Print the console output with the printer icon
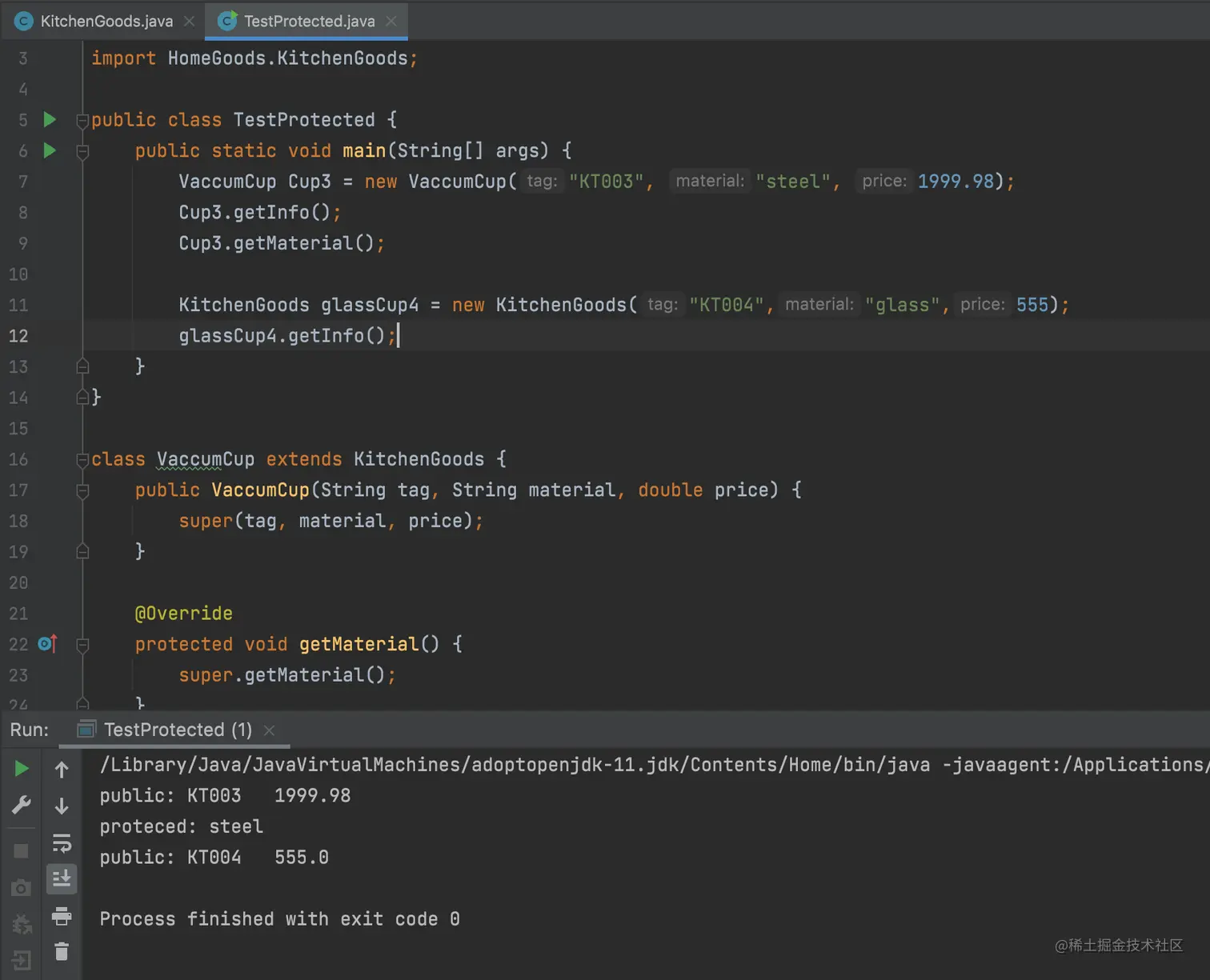This screenshot has width=1210, height=980. [x=62, y=915]
